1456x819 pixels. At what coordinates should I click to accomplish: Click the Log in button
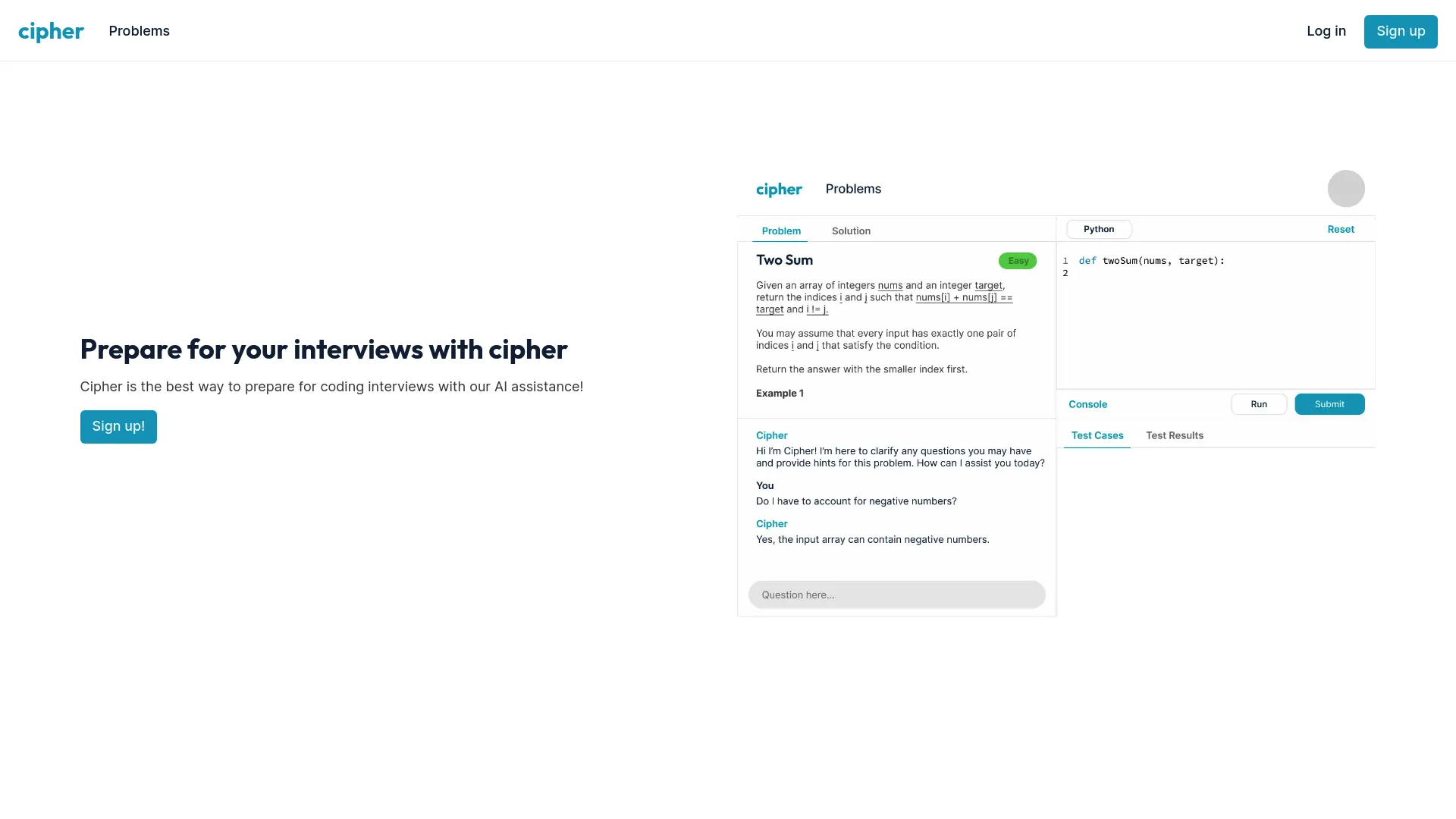1326,30
